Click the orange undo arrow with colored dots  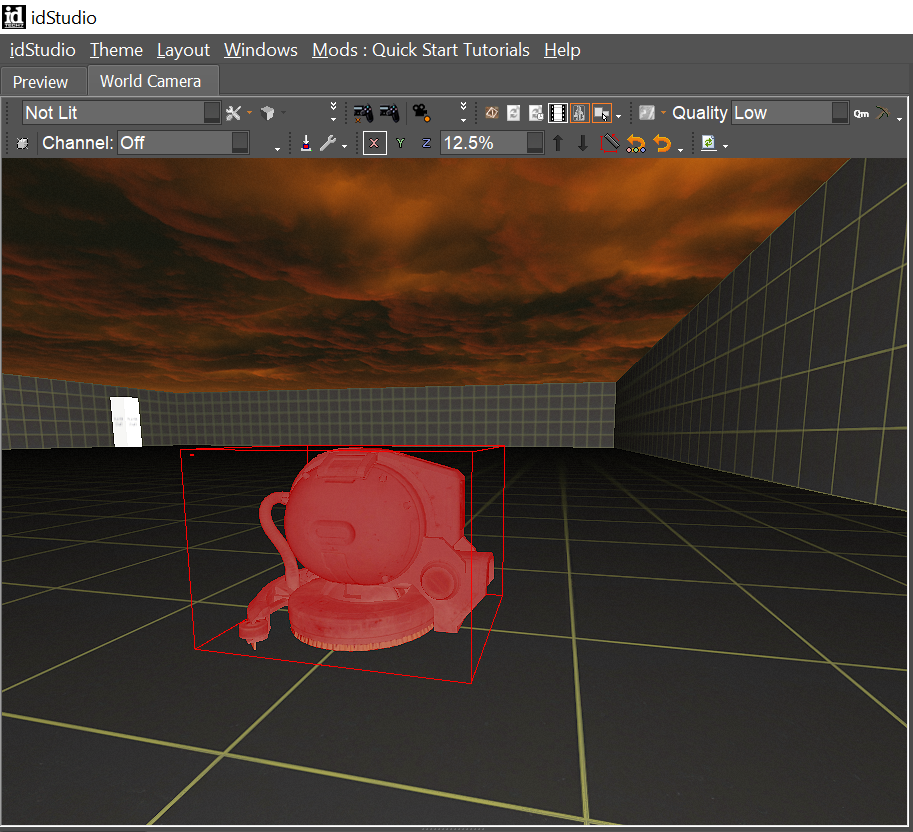pos(636,144)
